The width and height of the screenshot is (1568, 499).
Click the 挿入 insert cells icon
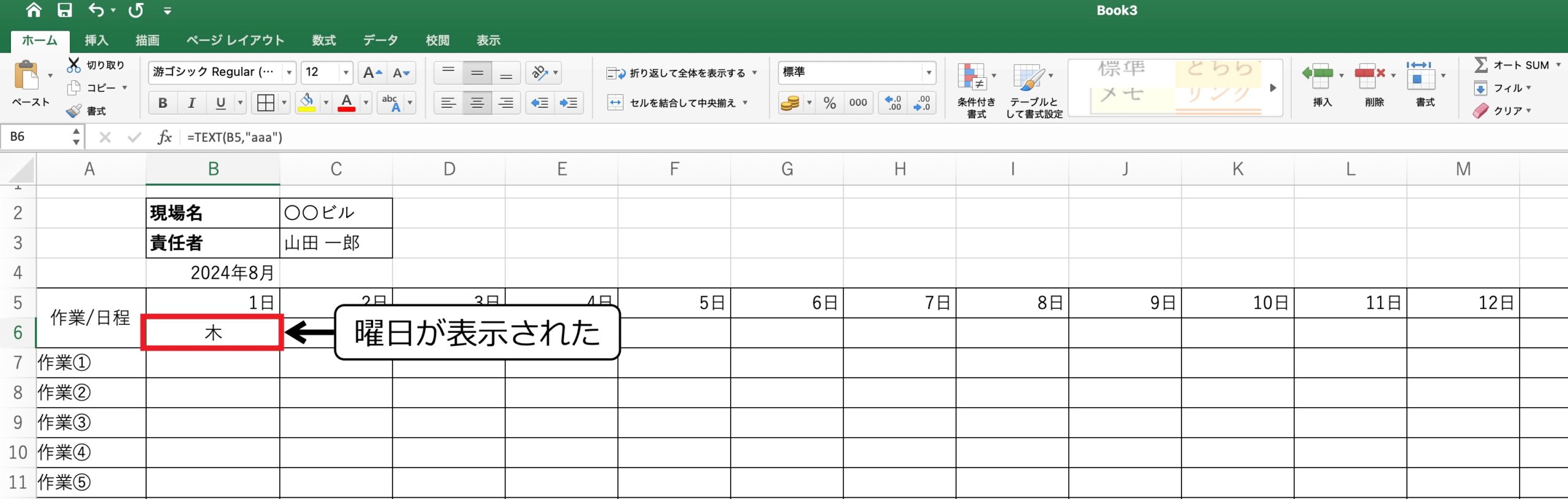click(1319, 77)
